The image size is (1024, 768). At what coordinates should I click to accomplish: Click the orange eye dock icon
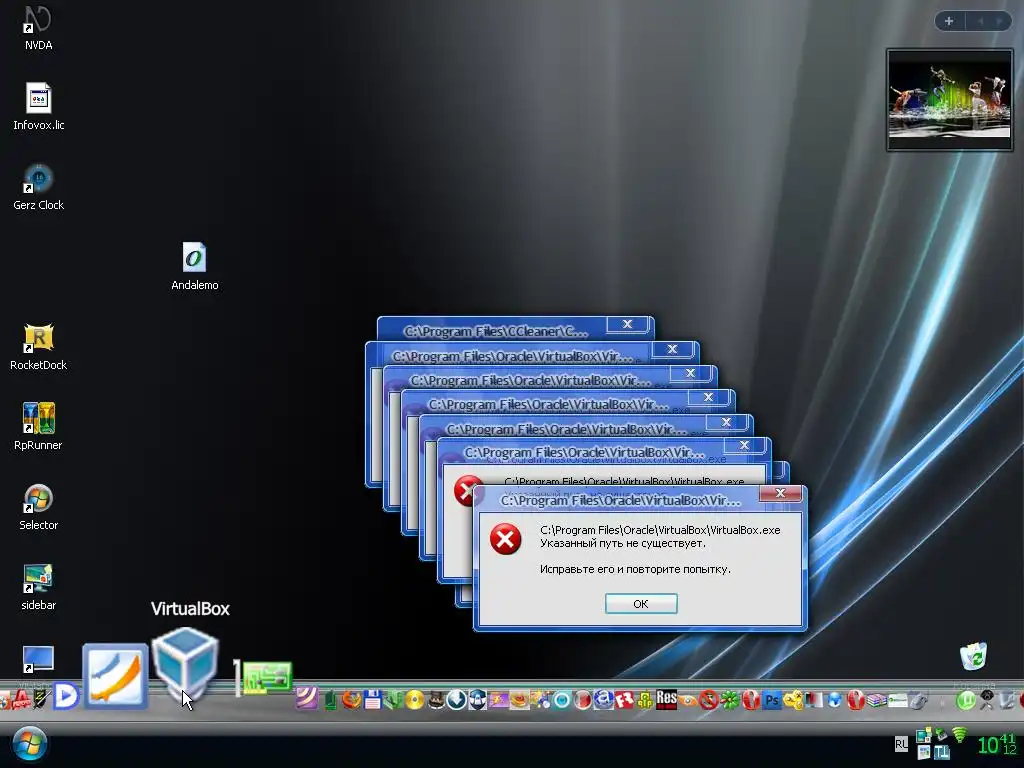pyautogui.click(x=688, y=701)
